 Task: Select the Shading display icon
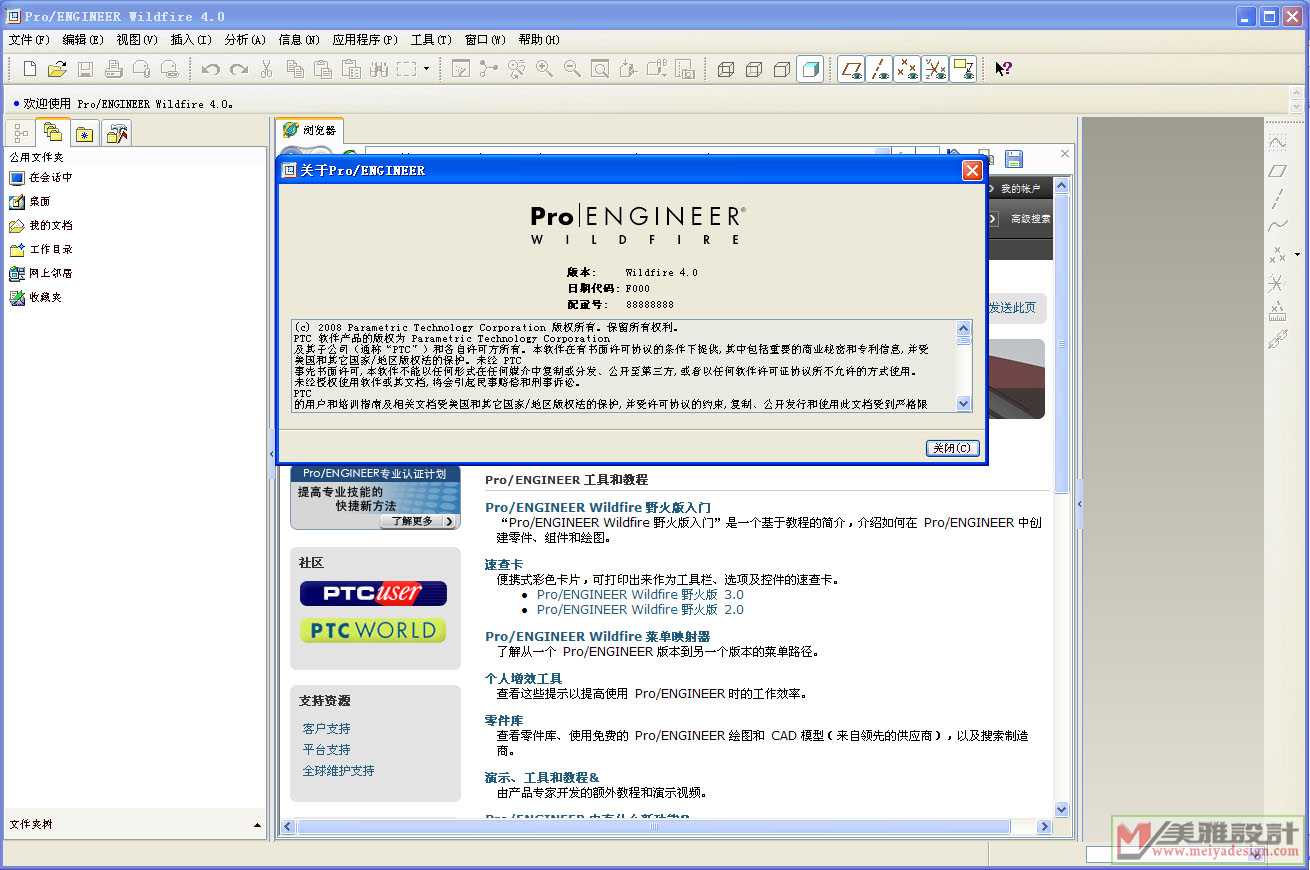[x=810, y=69]
